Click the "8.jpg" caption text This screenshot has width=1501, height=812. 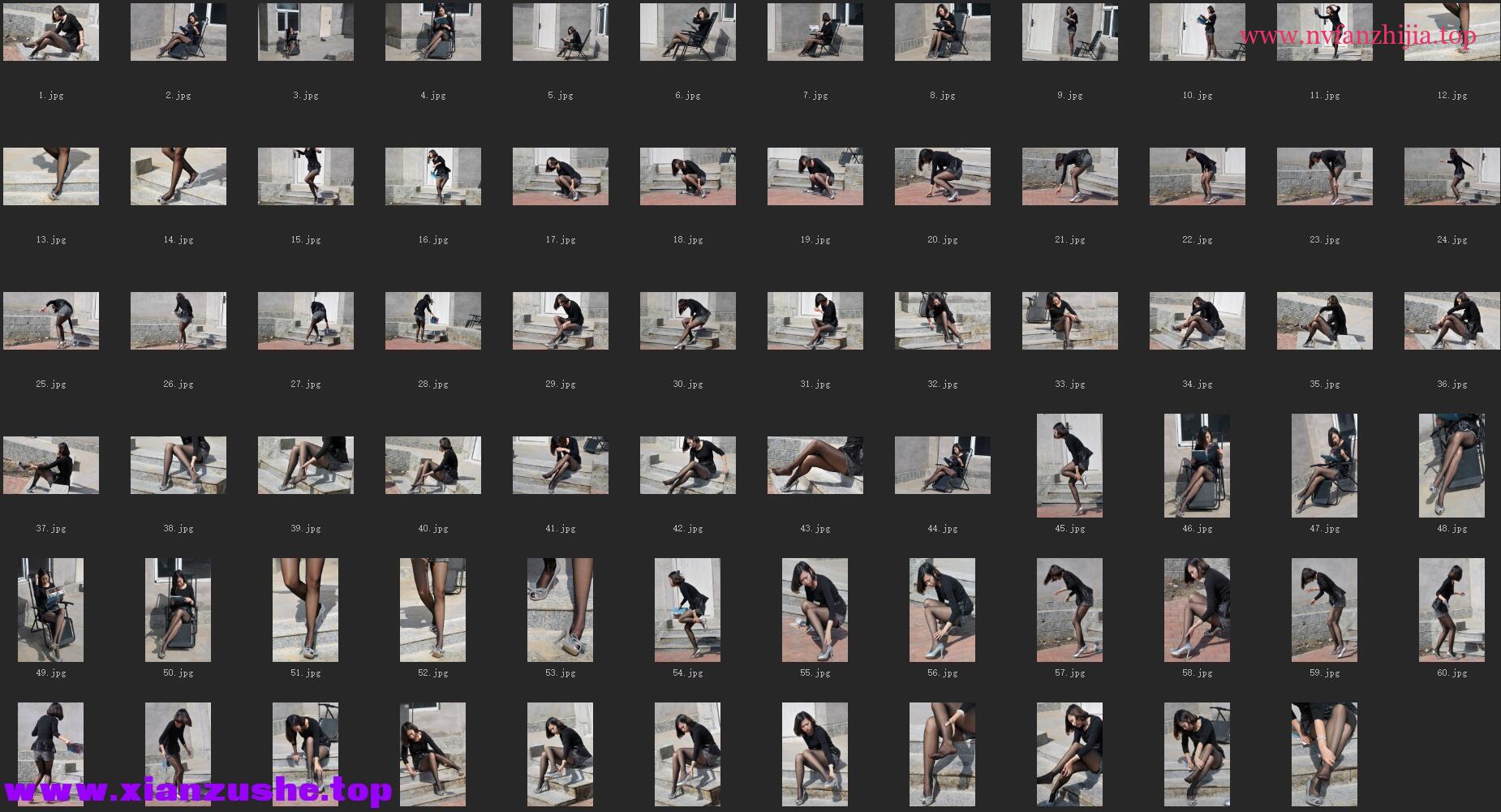click(x=943, y=96)
